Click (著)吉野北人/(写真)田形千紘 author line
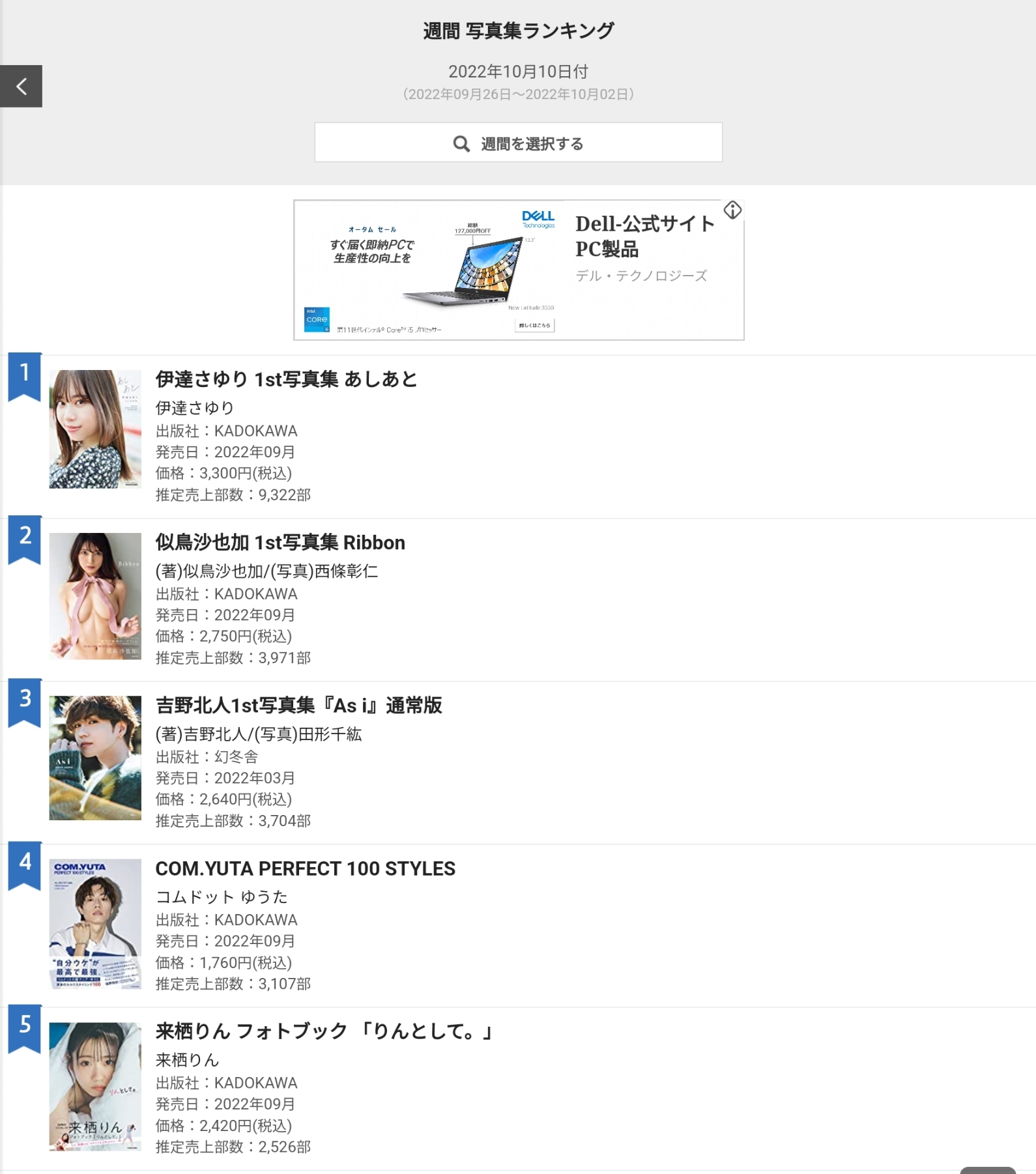The image size is (1036, 1174). [x=258, y=734]
